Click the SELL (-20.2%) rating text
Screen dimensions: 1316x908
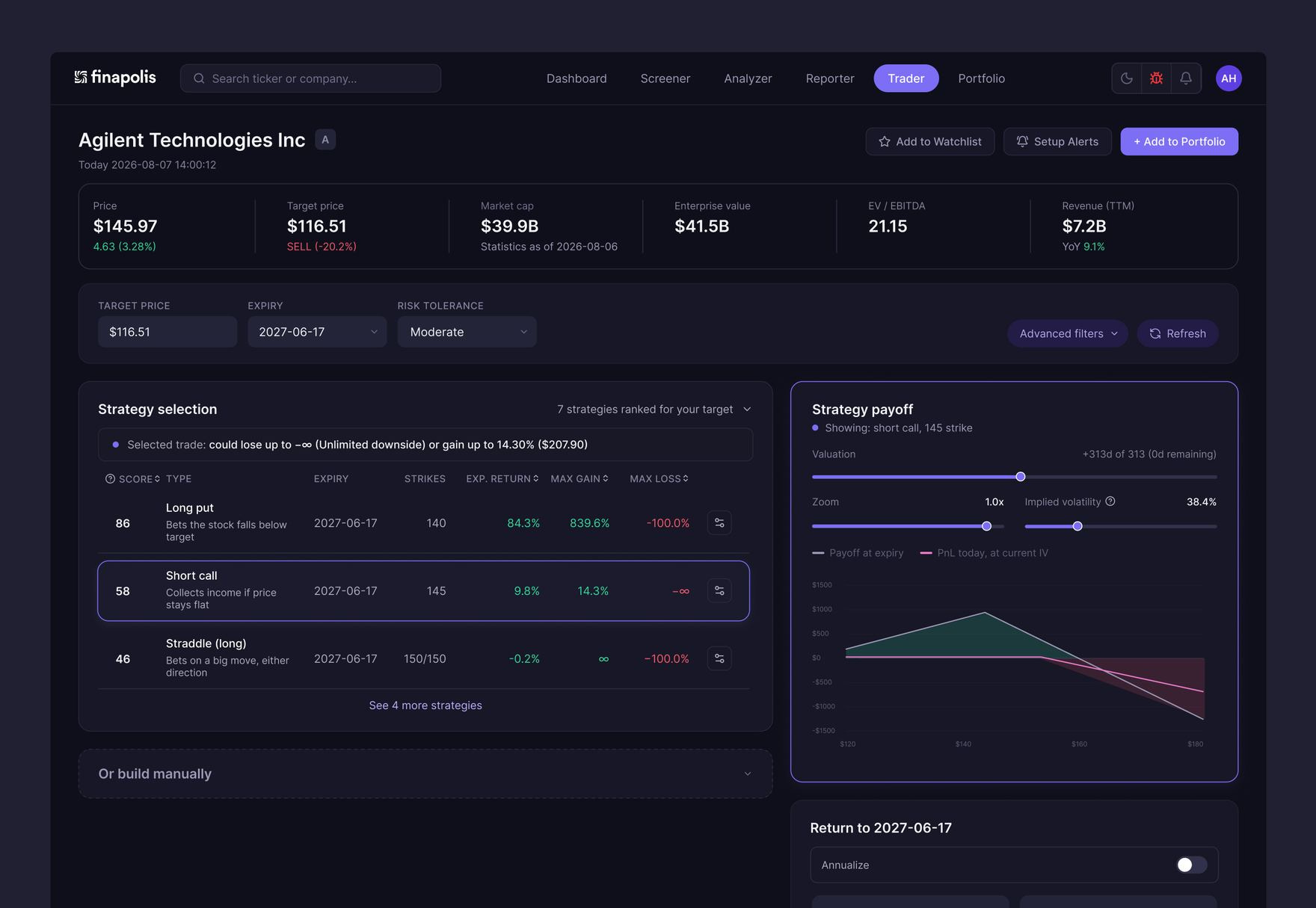tap(322, 247)
